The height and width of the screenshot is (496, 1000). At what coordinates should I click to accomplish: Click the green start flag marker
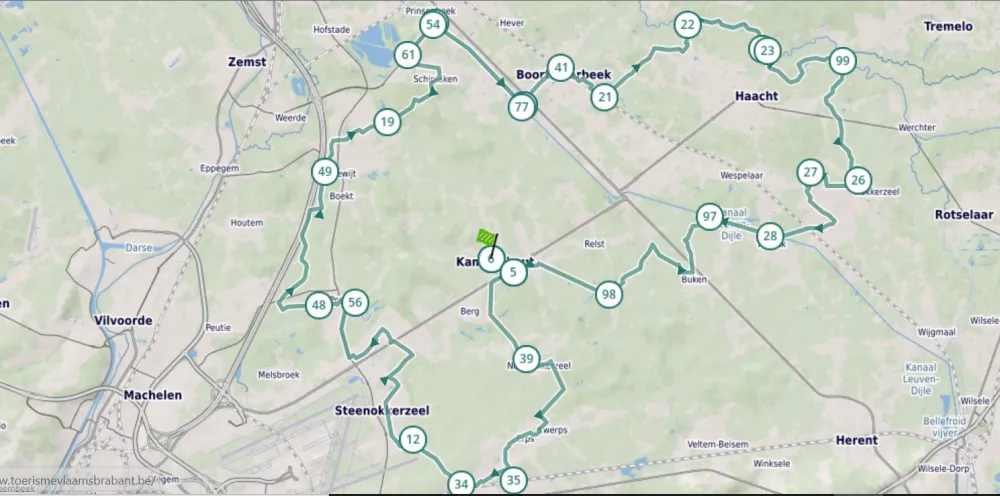coord(487,238)
